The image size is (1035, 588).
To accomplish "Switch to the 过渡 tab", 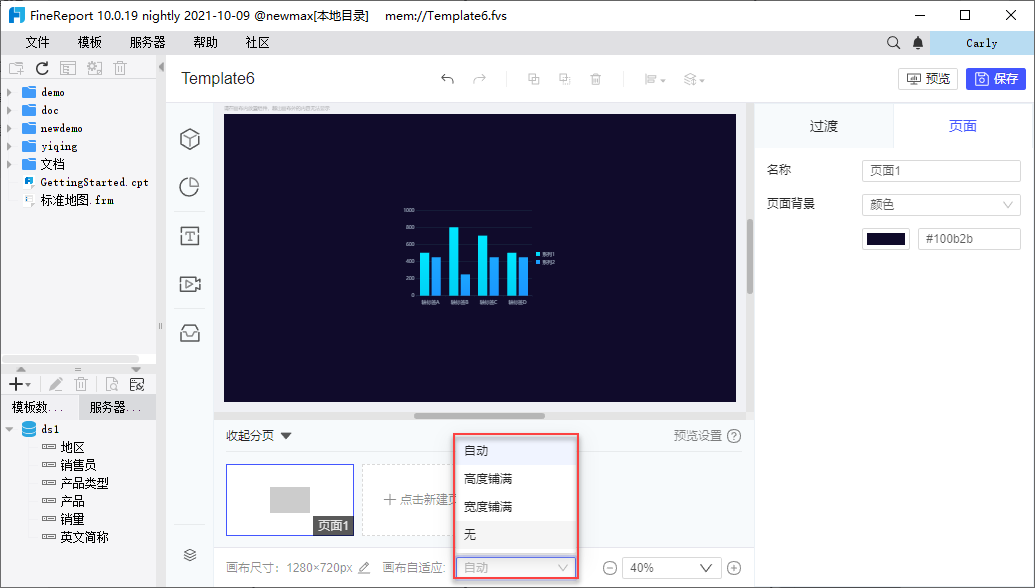I will point(823,126).
